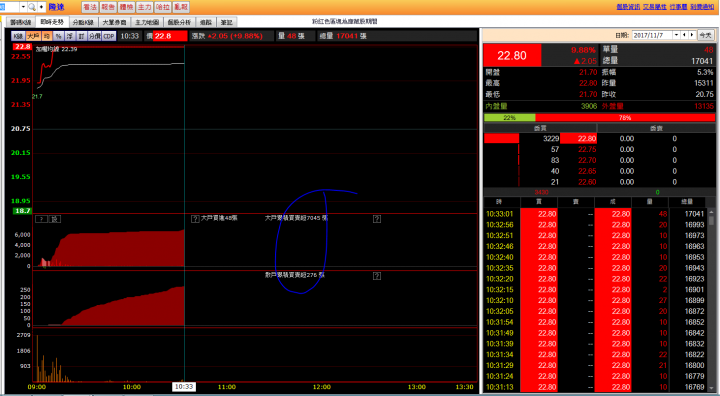Click the bid price 22.70 in order book
The height and width of the screenshot is (396, 720).
[587, 160]
